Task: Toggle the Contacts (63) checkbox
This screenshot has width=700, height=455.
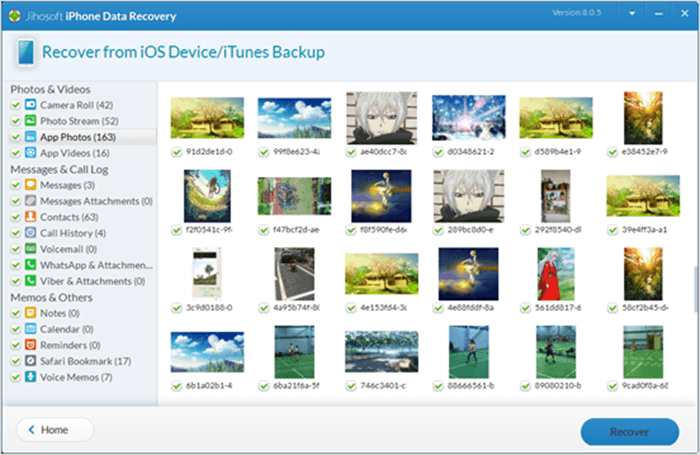Action: click(16, 217)
